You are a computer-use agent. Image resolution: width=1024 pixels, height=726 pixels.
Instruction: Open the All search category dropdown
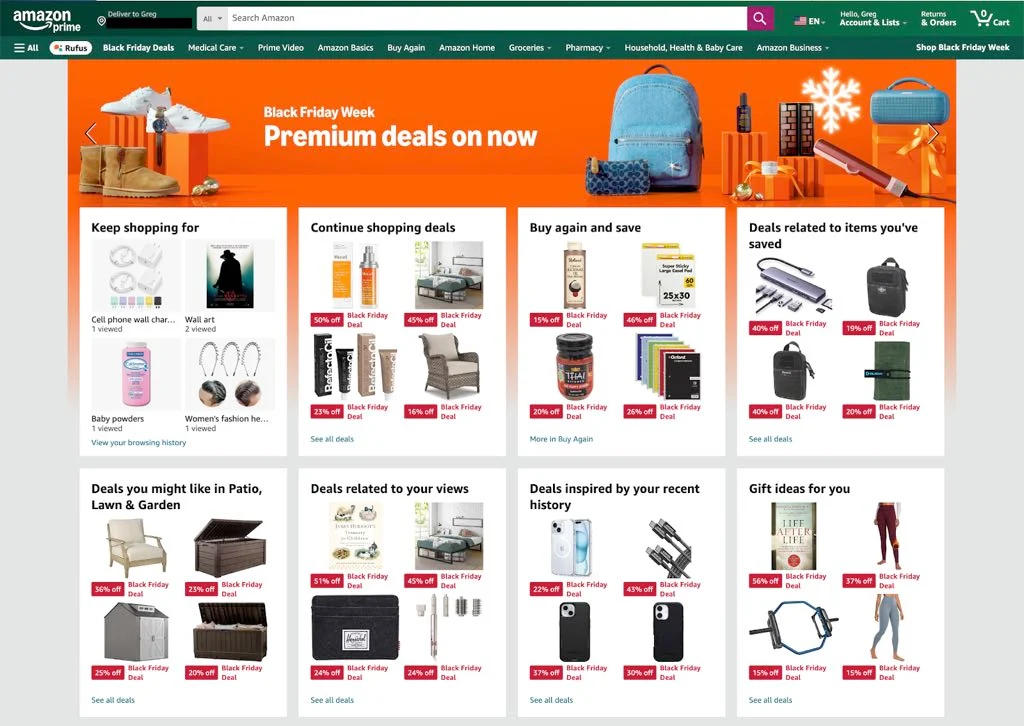click(212, 18)
